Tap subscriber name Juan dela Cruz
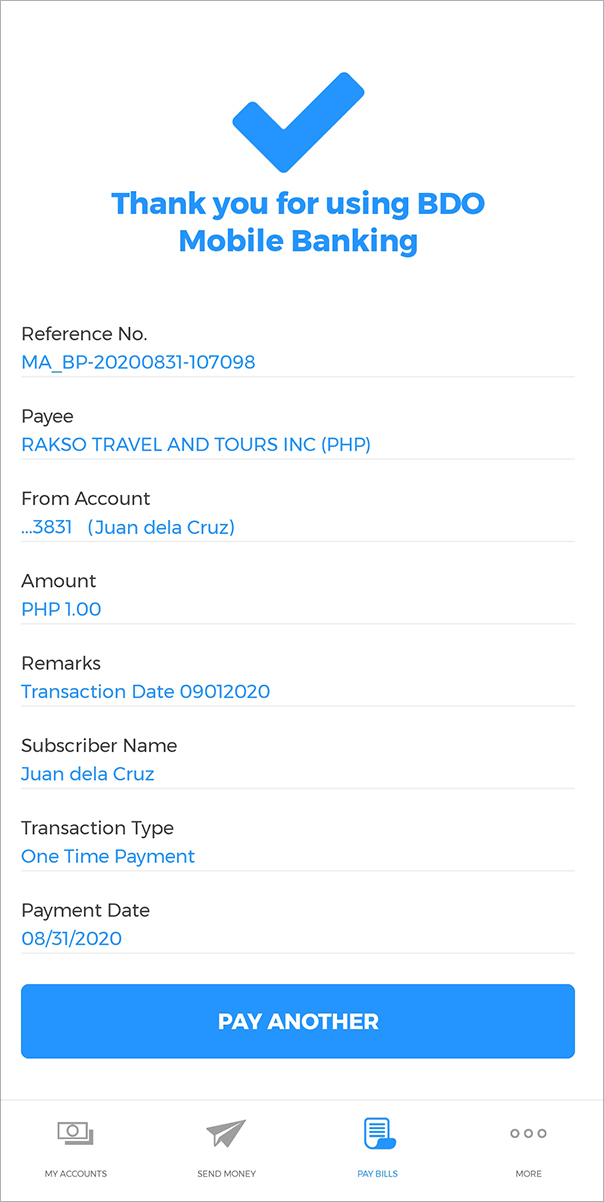604x1202 pixels. 88,774
